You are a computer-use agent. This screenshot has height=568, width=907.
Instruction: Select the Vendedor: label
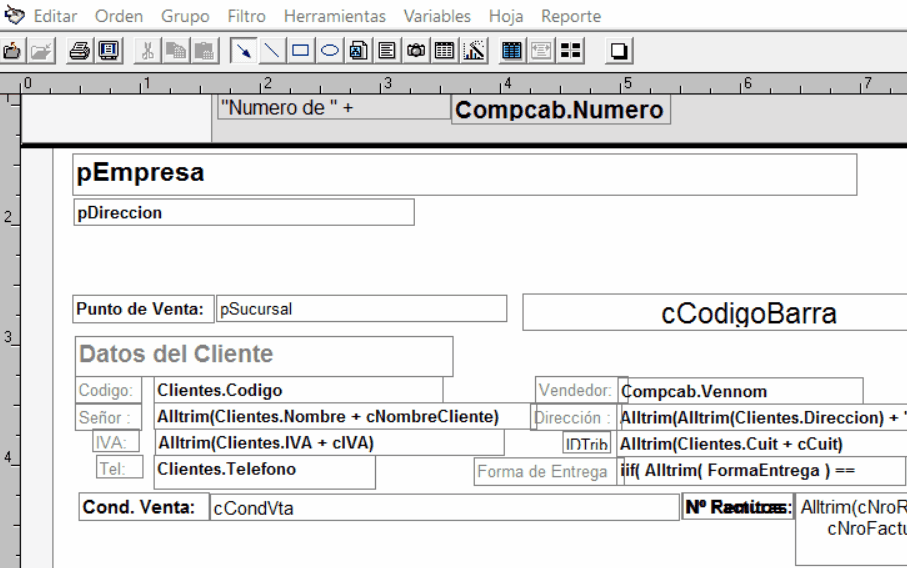576,390
